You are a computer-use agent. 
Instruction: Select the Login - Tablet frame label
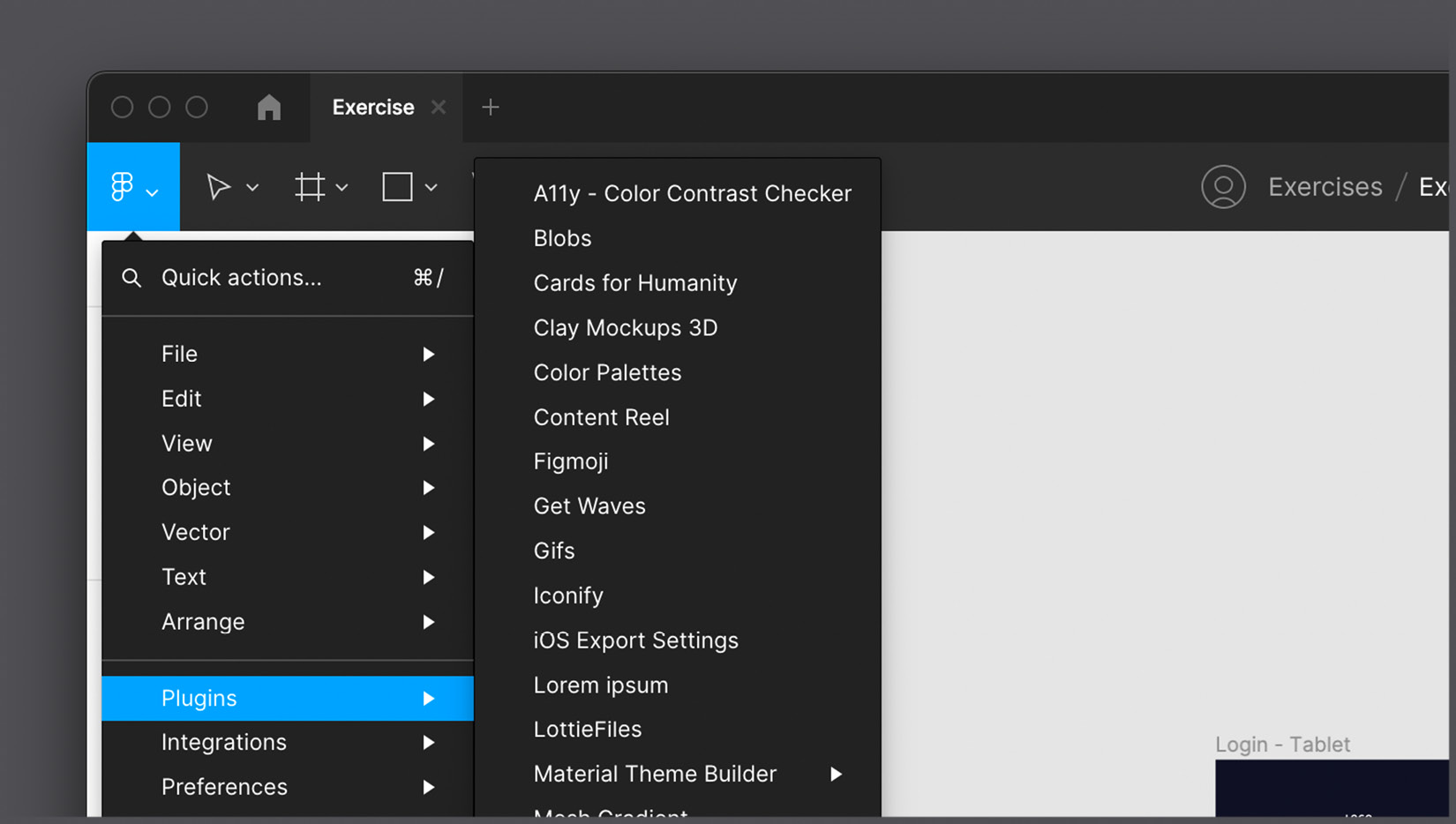click(x=1282, y=745)
